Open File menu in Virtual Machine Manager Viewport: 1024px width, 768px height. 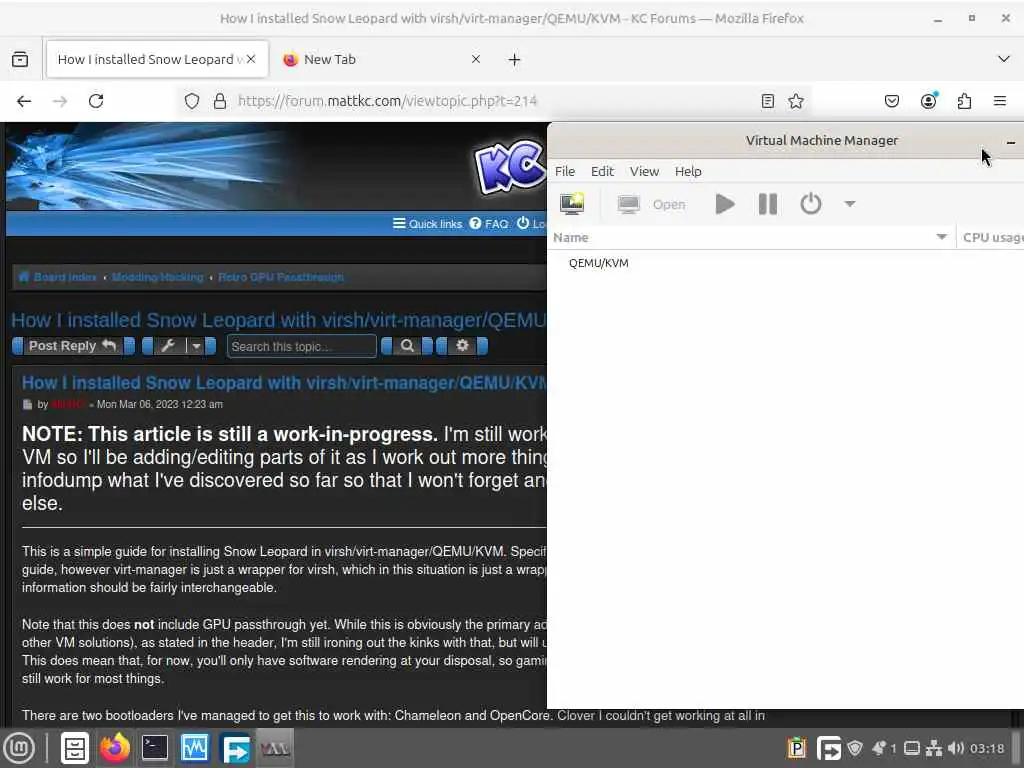click(x=565, y=171)
